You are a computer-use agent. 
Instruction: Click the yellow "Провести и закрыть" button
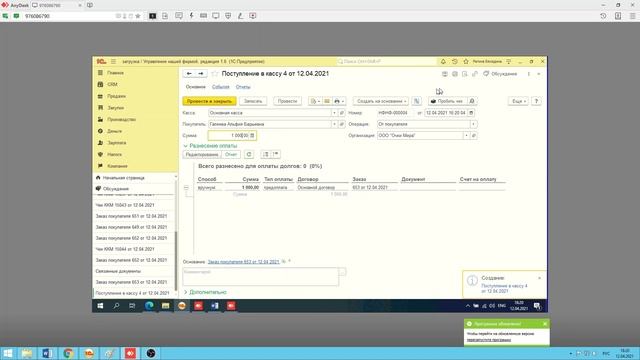click(209, 101)
